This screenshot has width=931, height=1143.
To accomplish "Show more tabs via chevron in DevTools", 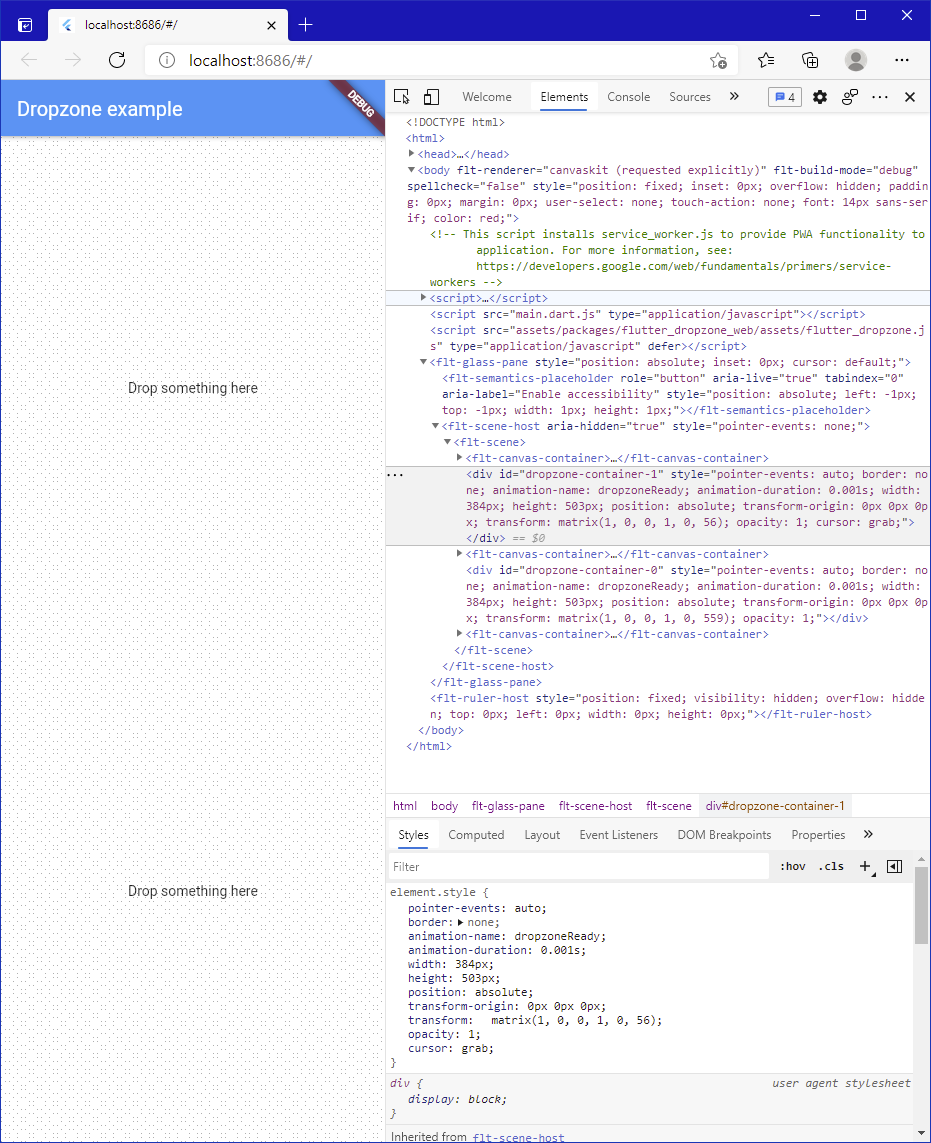I will tap(733, 96).
